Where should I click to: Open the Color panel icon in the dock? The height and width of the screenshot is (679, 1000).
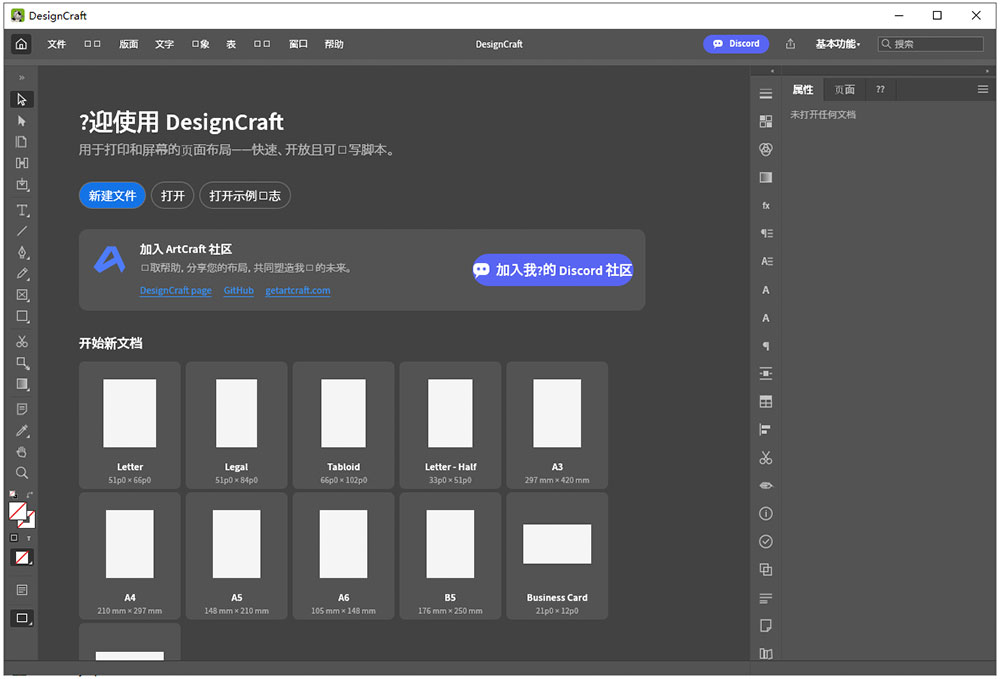point(766,149)
